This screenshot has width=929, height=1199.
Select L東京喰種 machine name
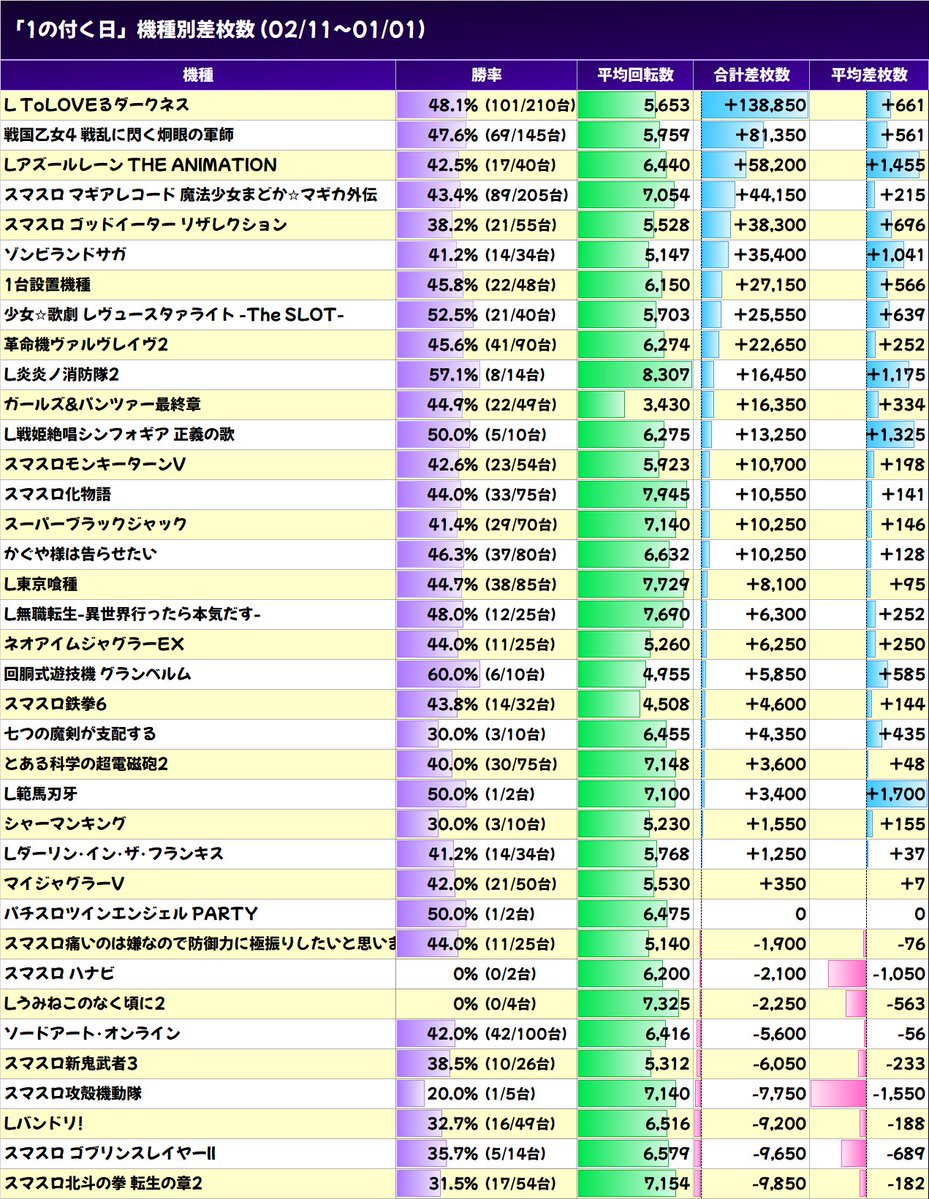(x=41, y=584)
